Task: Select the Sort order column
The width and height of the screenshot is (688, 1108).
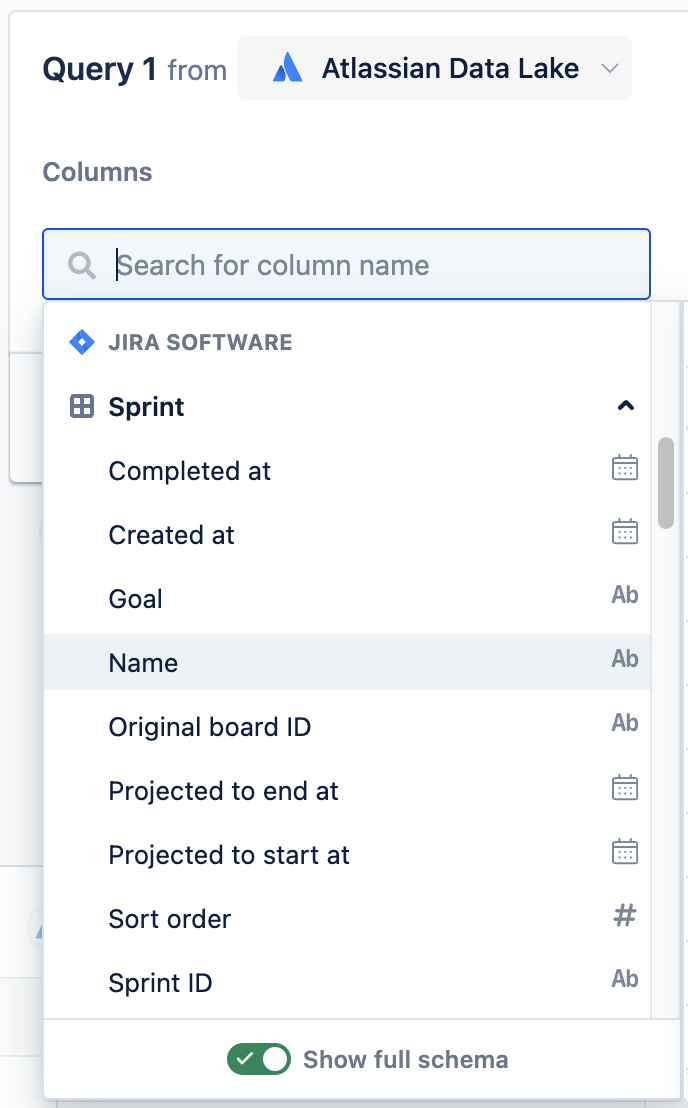Action: 347,919
